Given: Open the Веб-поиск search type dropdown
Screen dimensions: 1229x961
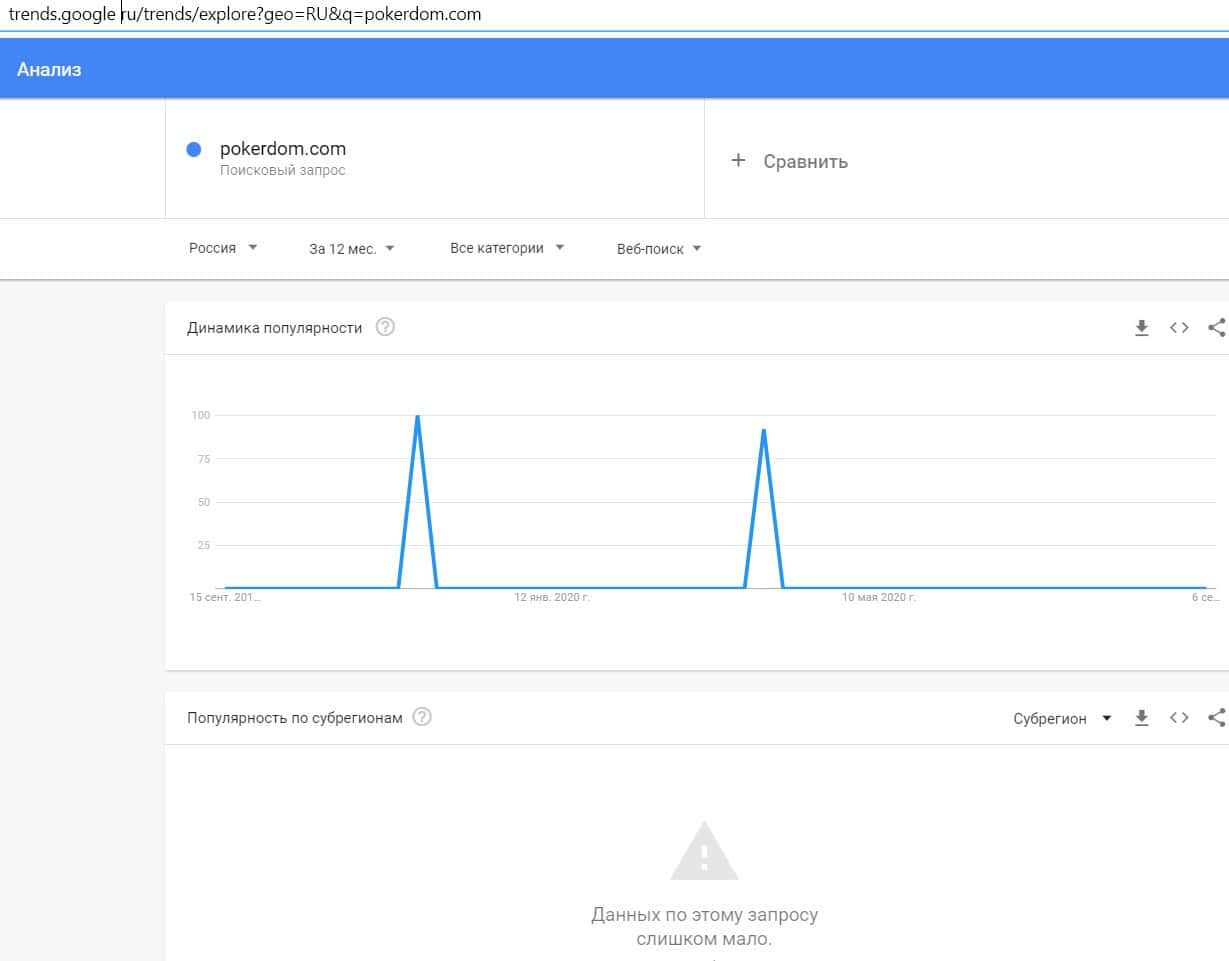Looking at the screenshot, I should coord(659,249).
